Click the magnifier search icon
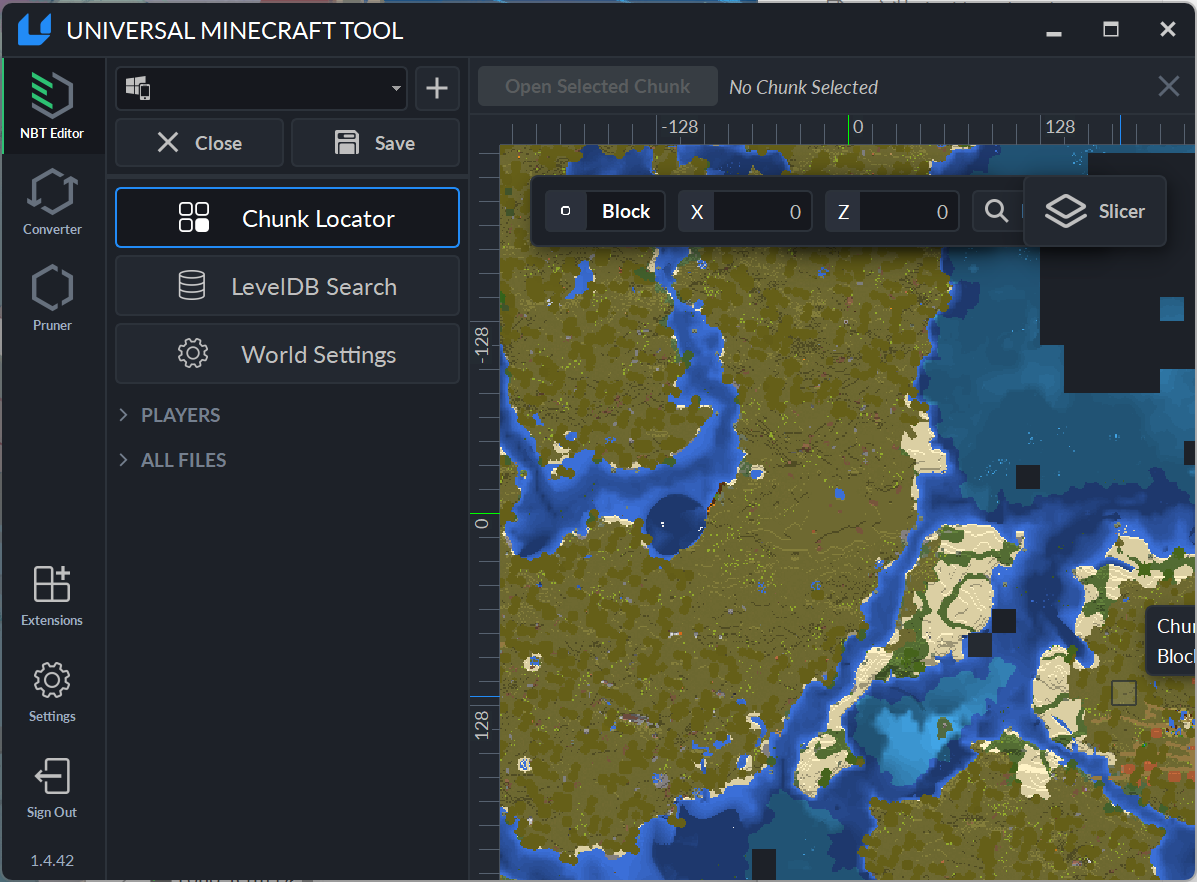Image resolution: width=1197 pixels, height=882 pixels. (x=996, y=212)
